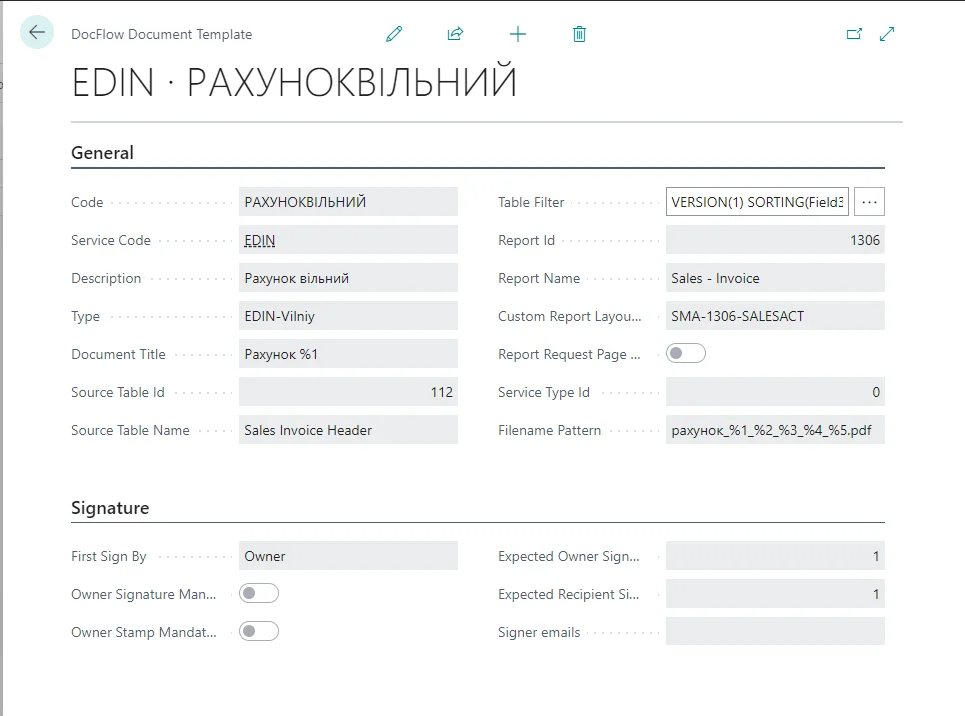Expand the page to full screen
Screen dimensions: 965x716
[887, 34]
